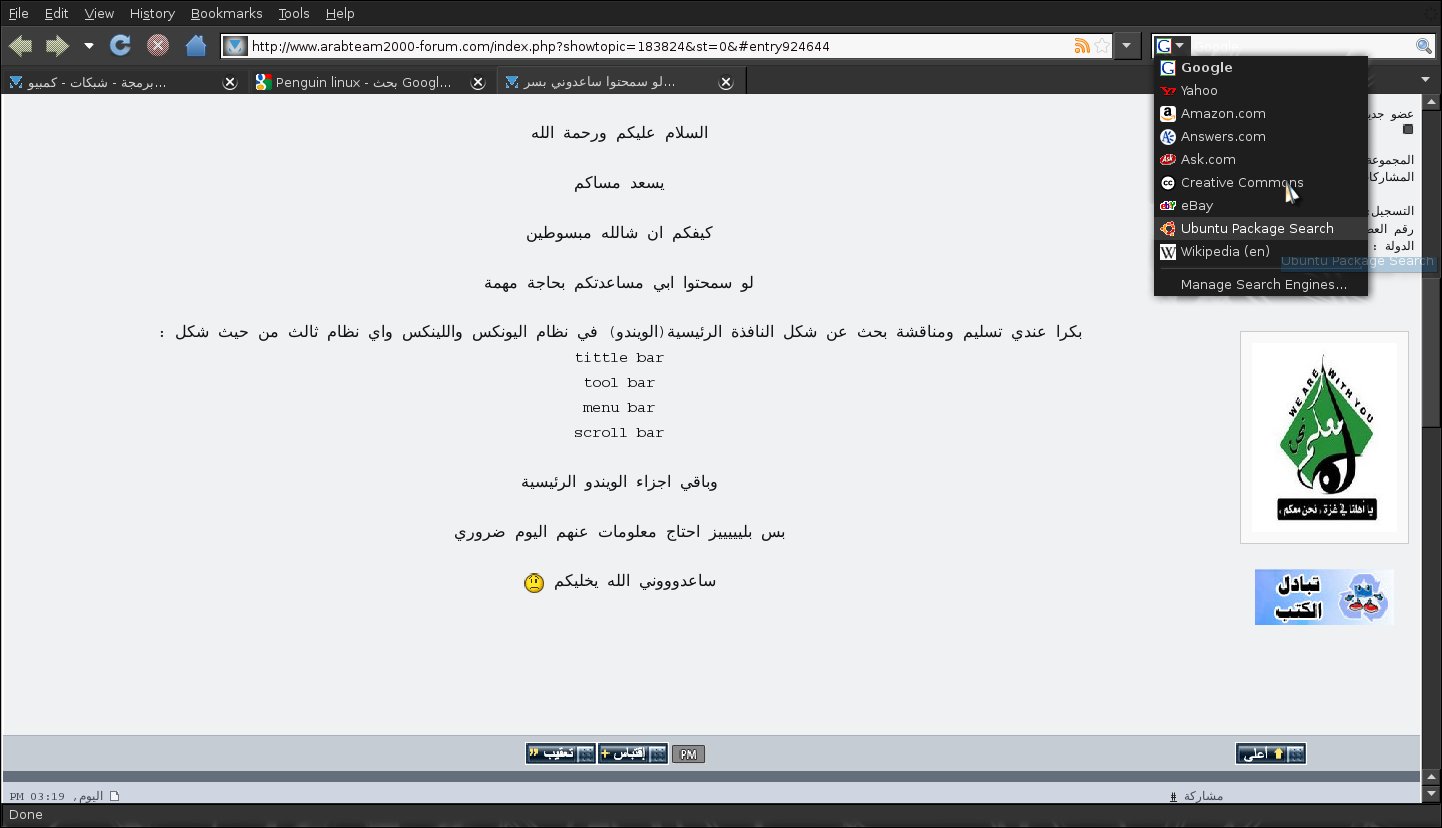Click the magnifier search icon
The height and width of the screenshot is (828, 1442).
pyautogui.click(x=1424, y=46)
